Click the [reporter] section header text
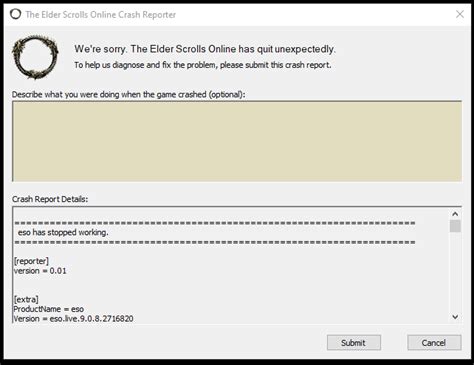The image size is (474, 365). click(x=31, y=261)
